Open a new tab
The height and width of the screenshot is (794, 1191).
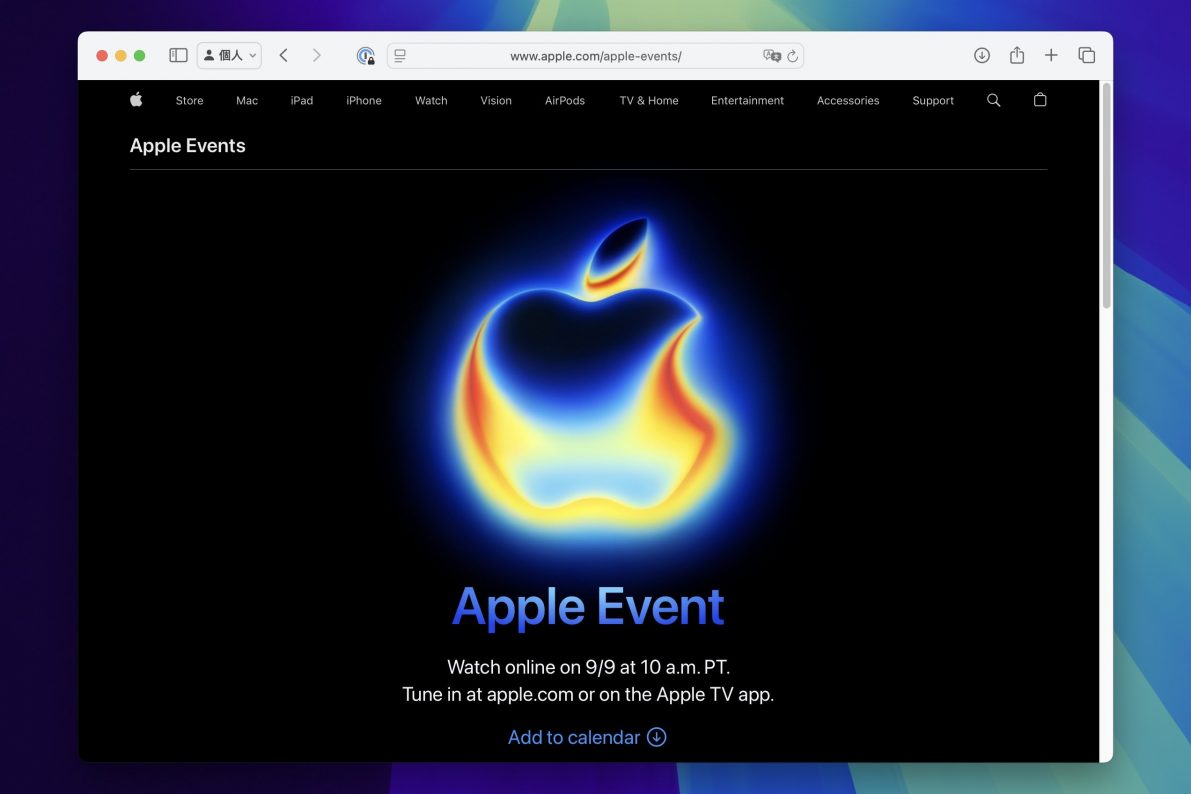[1051, 56]
